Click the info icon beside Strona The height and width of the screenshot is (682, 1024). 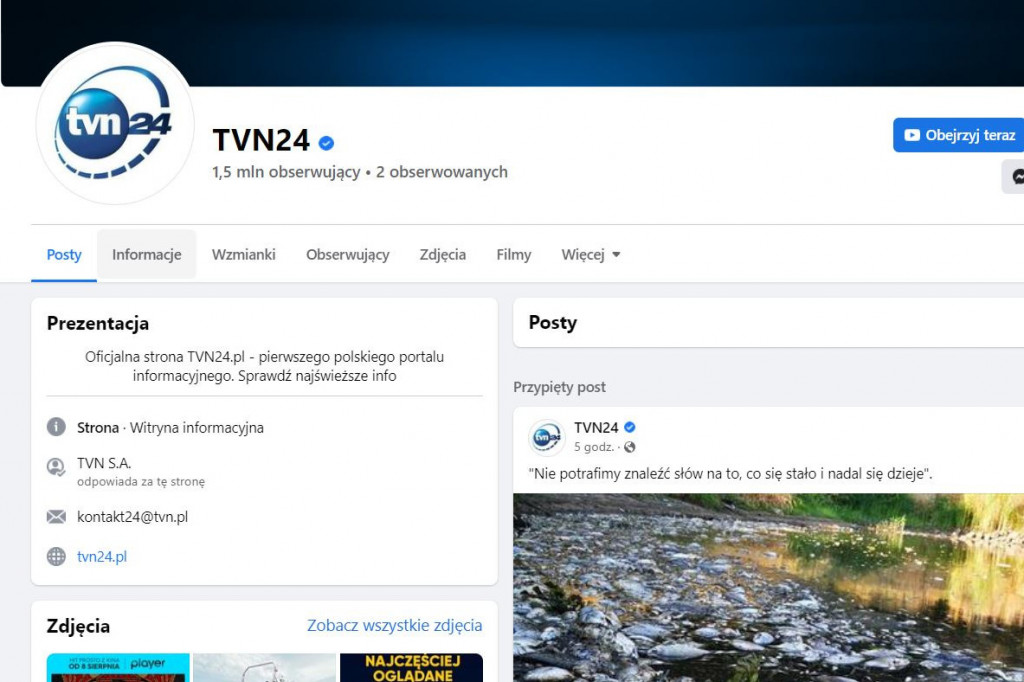point(56,427)
